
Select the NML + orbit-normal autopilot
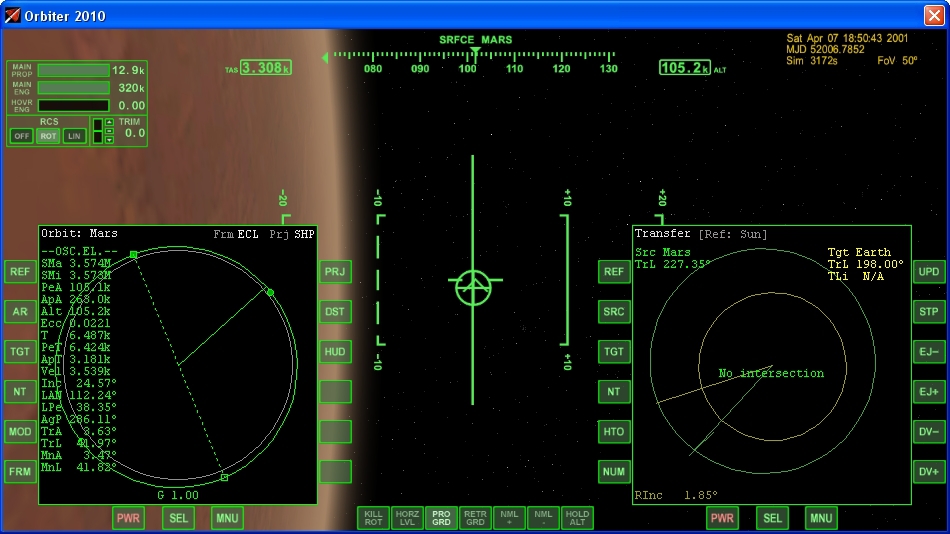click(509, 517)
